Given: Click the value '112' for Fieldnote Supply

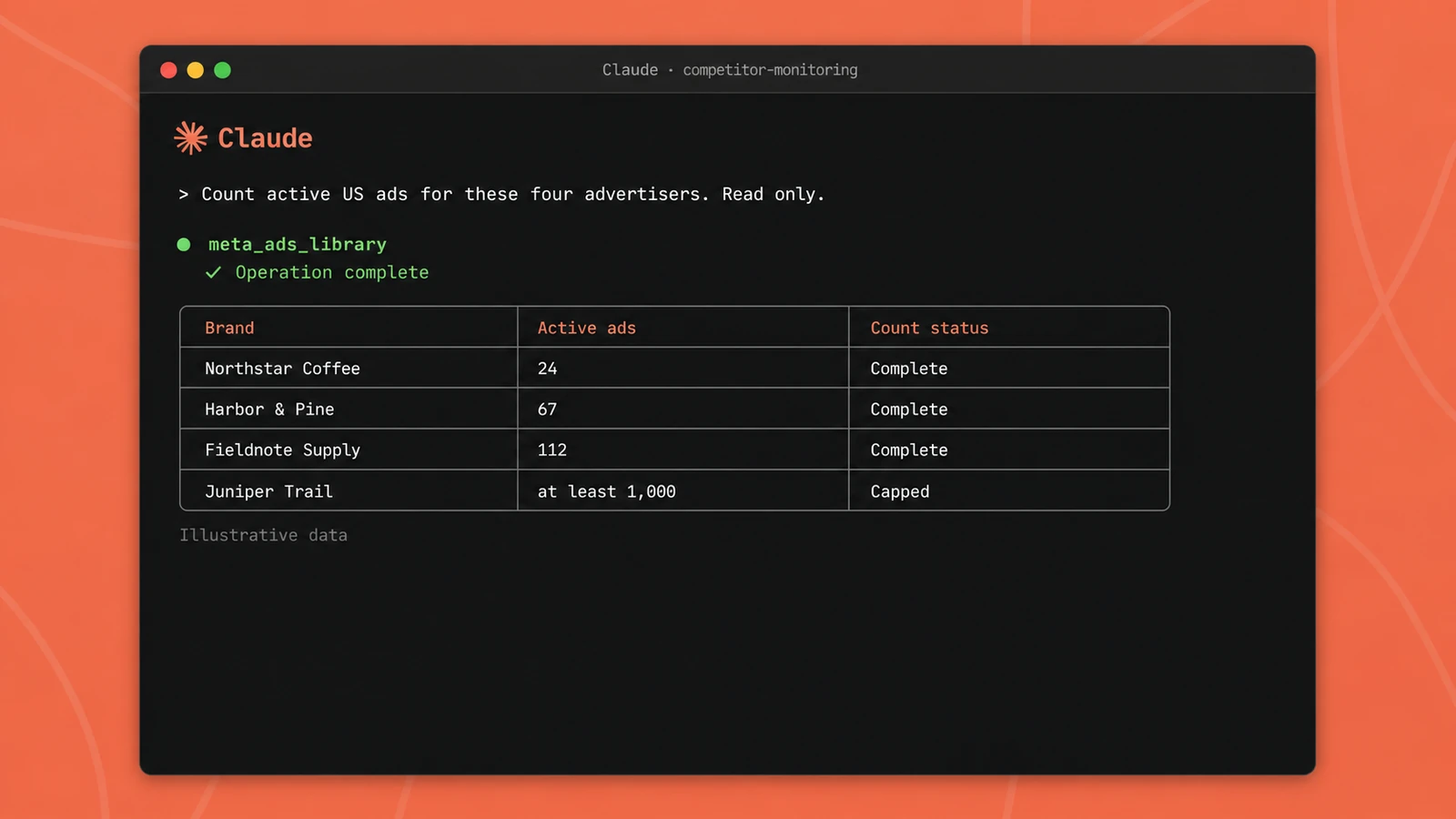Looking at the screenshot, I should 552,450.
